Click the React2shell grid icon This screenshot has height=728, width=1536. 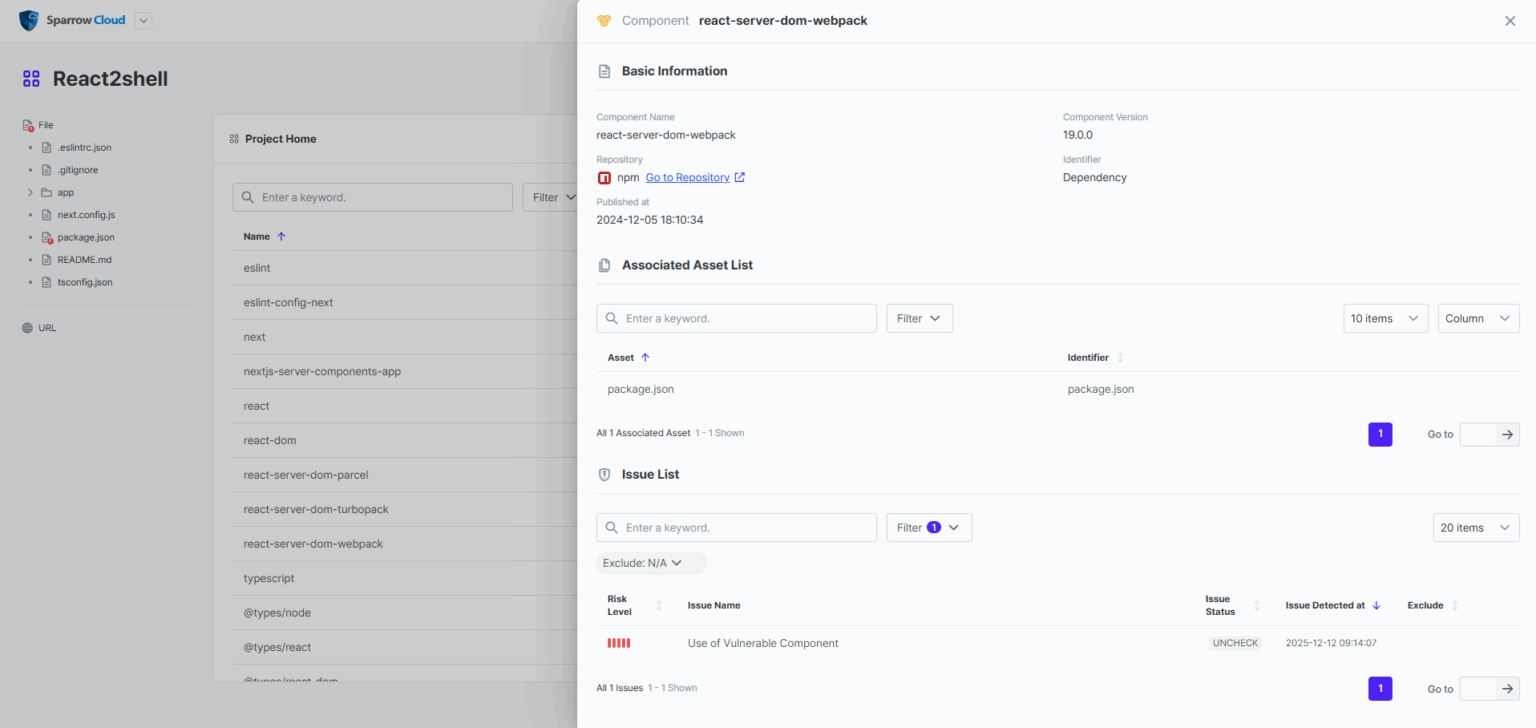(x=29, y=78)
